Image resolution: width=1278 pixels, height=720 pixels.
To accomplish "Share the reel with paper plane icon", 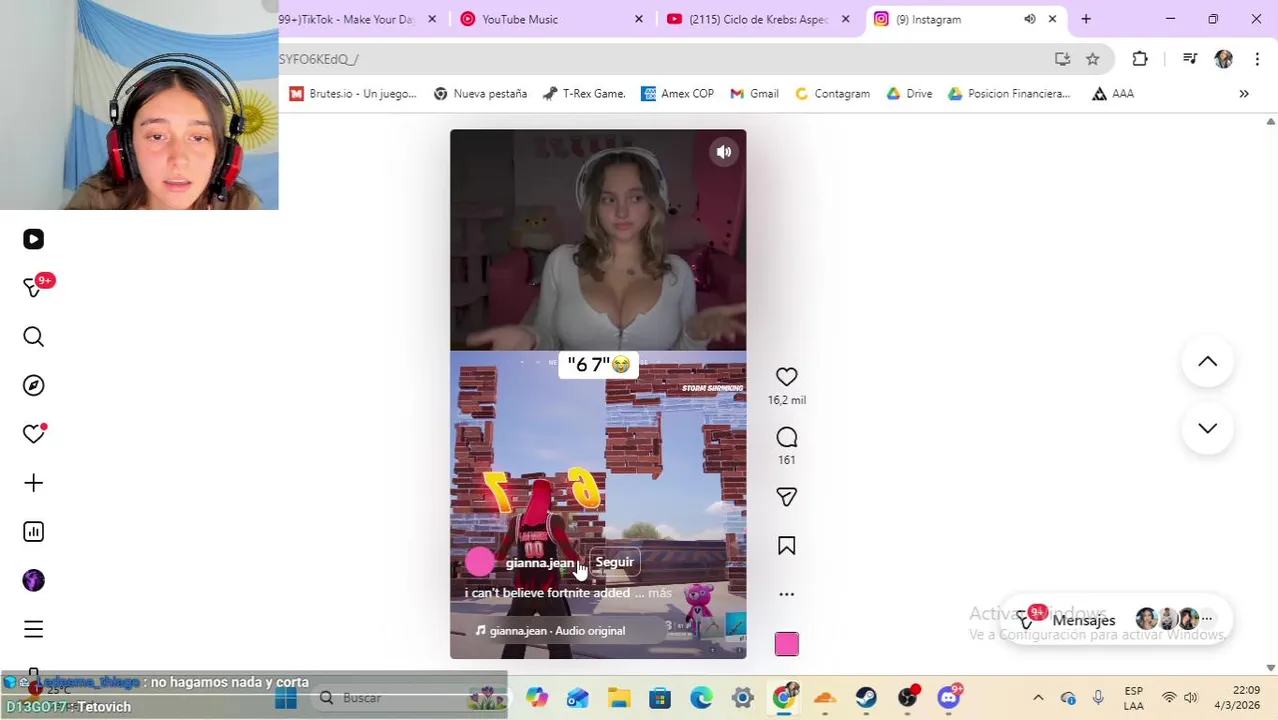I will click(787, 497).
